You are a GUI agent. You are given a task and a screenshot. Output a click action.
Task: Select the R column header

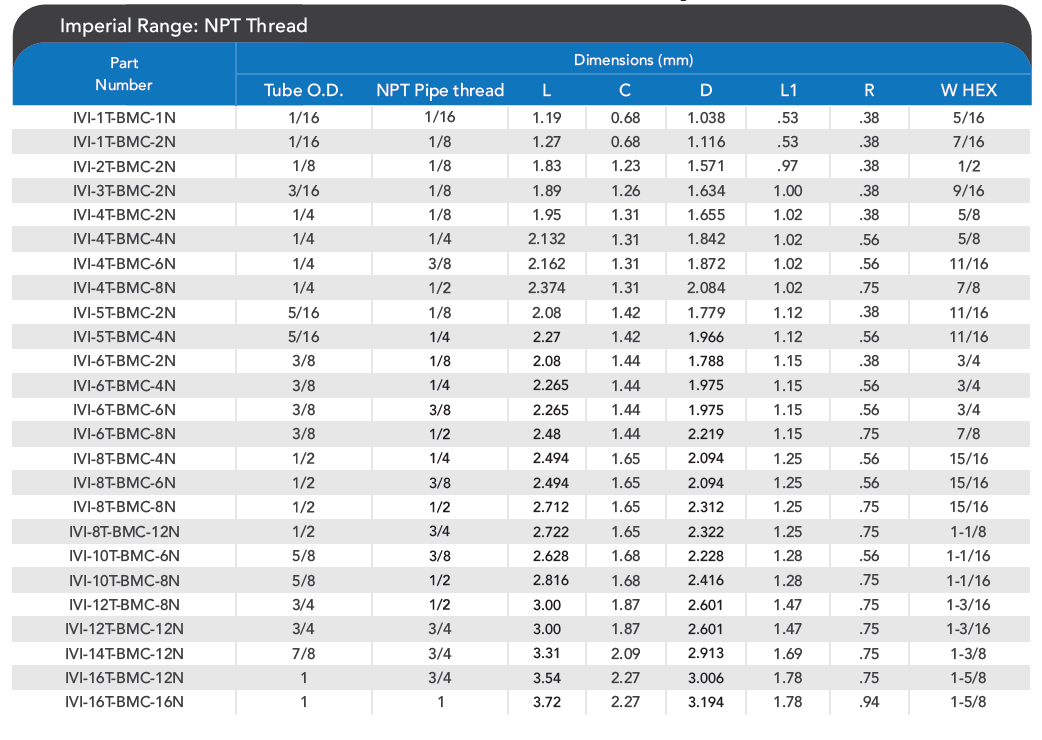point(869,91)
